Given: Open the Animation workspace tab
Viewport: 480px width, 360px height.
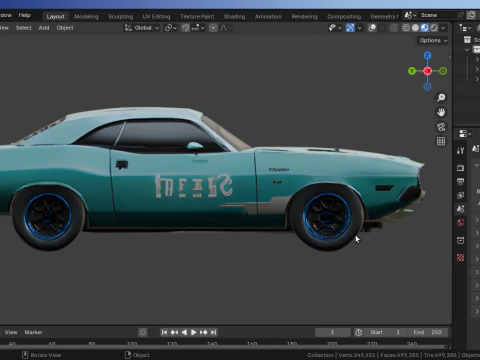Looking at the screenshot, I should [x=268, y=16].
